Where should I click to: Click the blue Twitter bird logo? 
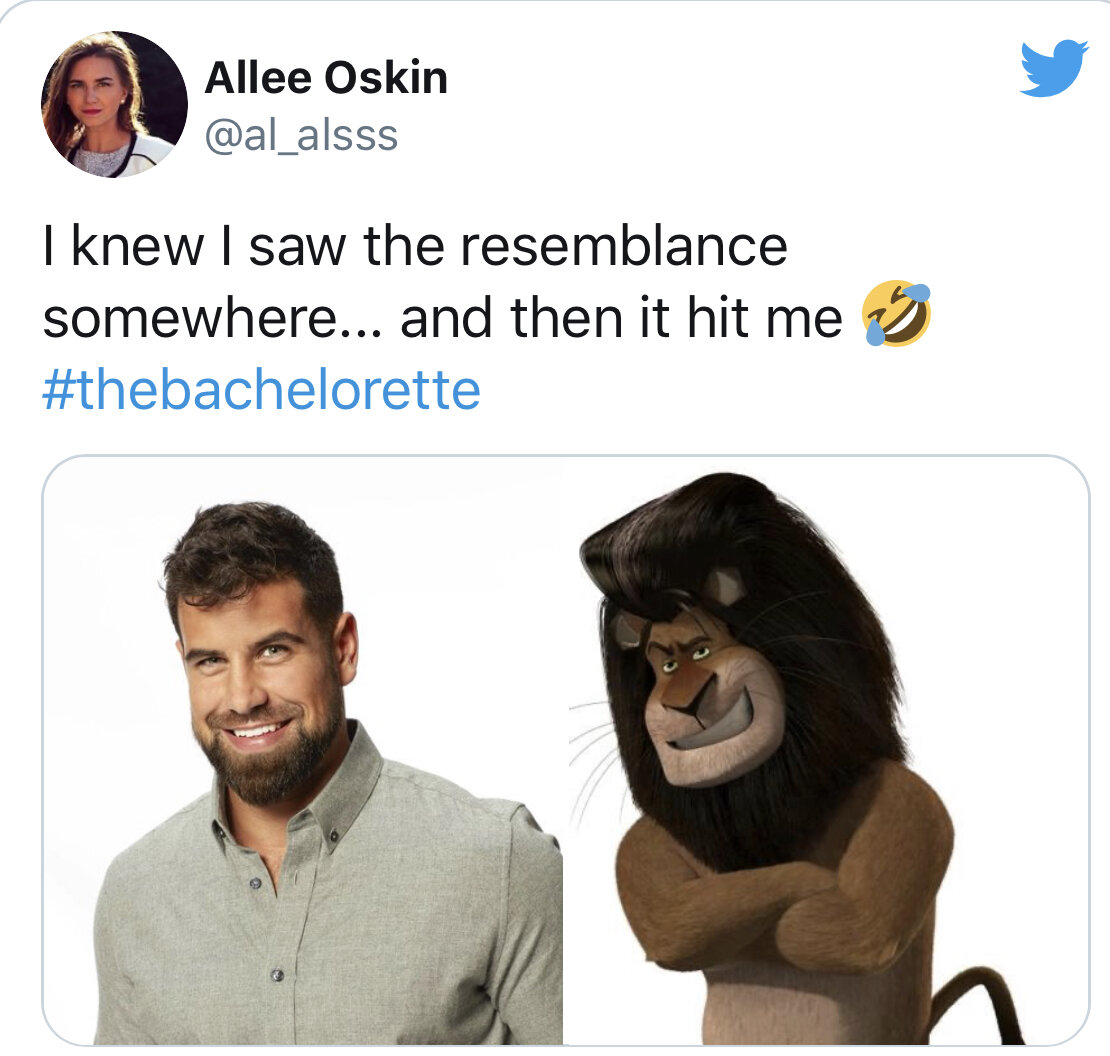1054,68
